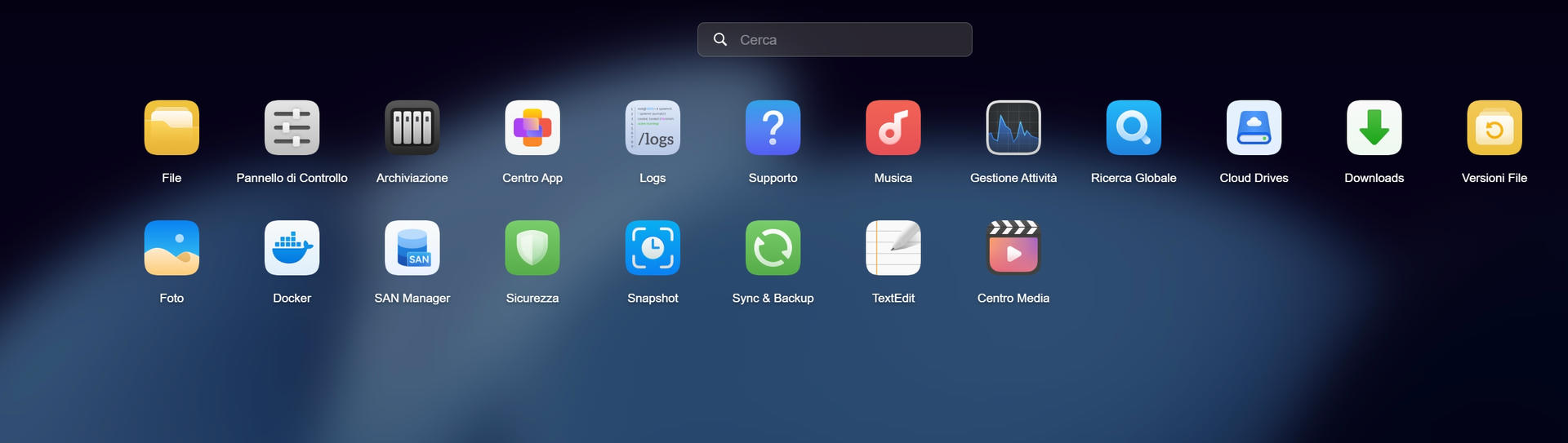The width and height of the screenshot is (1568, 443).
Task: Open the Versioni File icon
Action: point(1494,127)
